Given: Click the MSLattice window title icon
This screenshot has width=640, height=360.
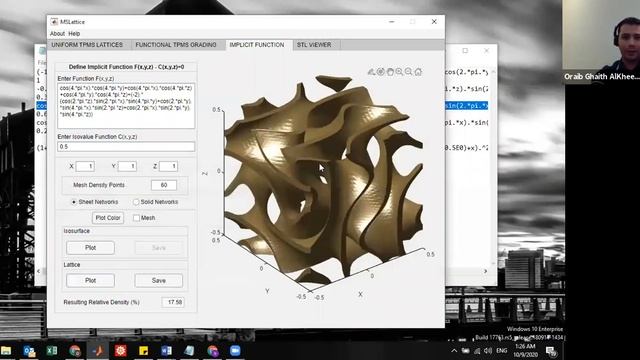Looking at the screenshot, I should click(x=54, y=22).
